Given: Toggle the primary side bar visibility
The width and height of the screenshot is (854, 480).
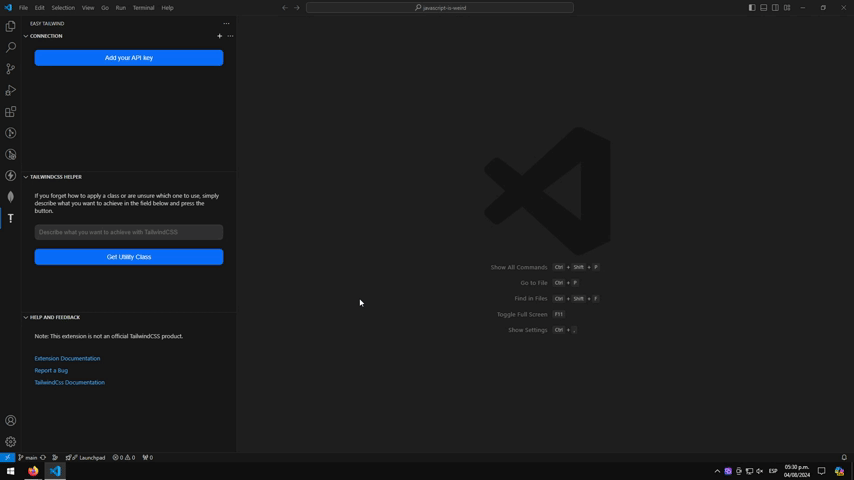Looking at the screenshot, I should click(x=752, y=8).
